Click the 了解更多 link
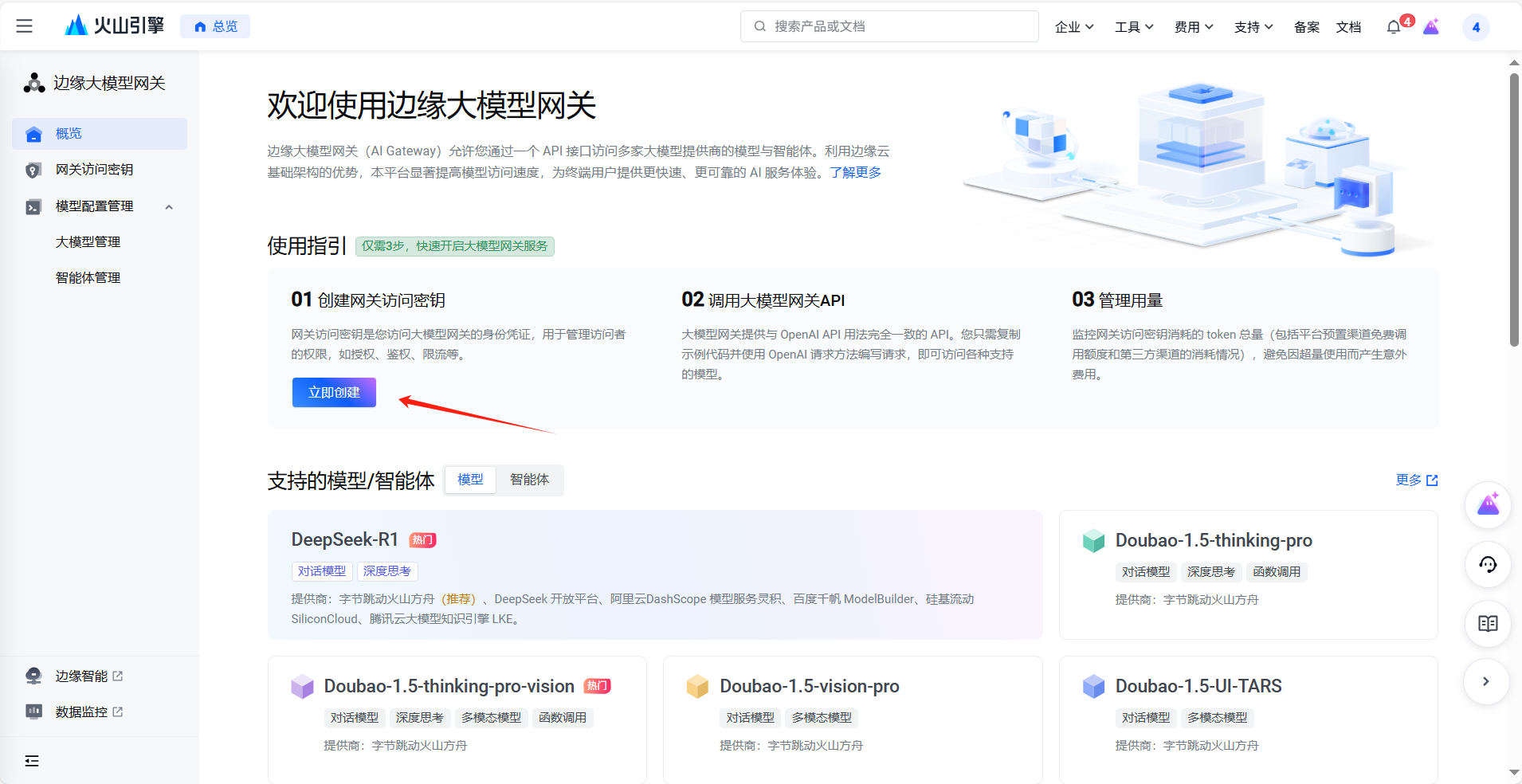Screen dimensions: 1522x784 (x=855, y=173)
